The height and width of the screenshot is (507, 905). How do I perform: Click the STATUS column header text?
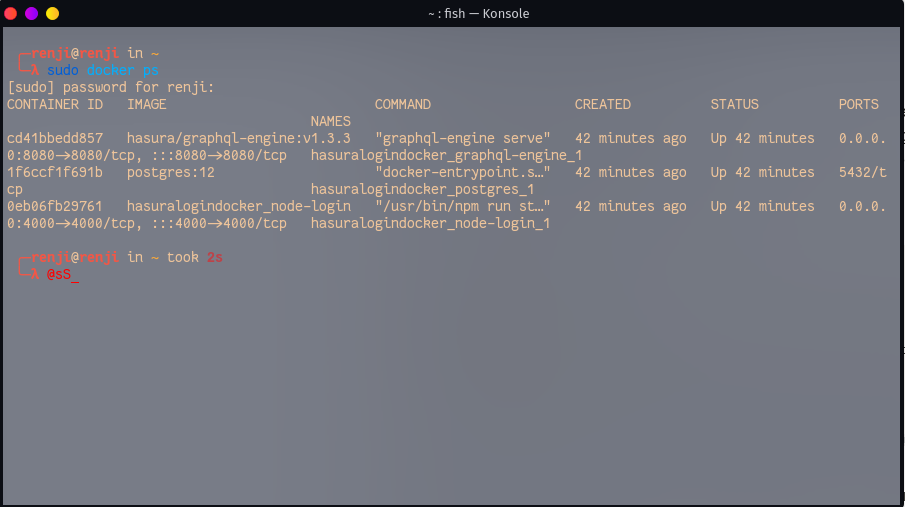click(734, 104)
